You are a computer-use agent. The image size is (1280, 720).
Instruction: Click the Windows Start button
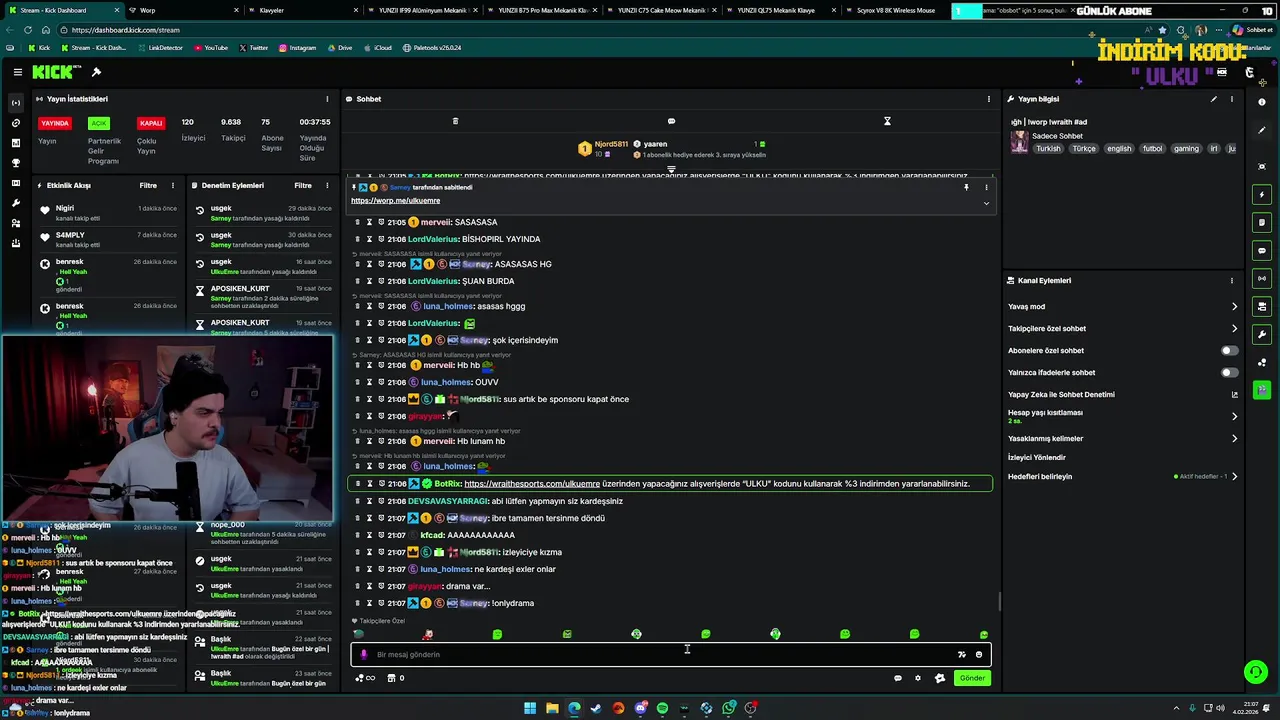[x=530, y=708]
